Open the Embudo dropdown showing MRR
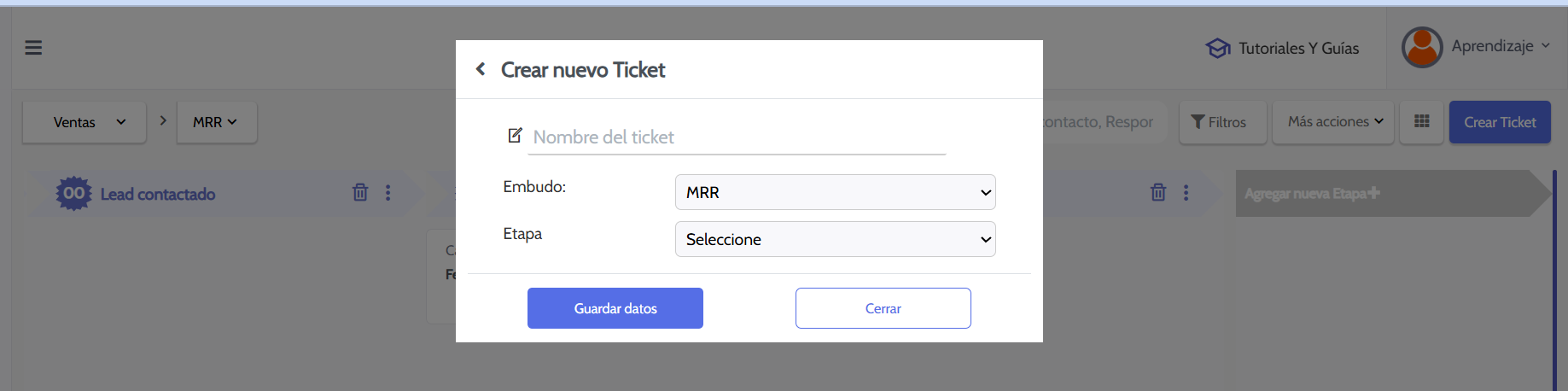This screenshot has height=391, width=1568. pyautogui.click(x=835, y=192)
